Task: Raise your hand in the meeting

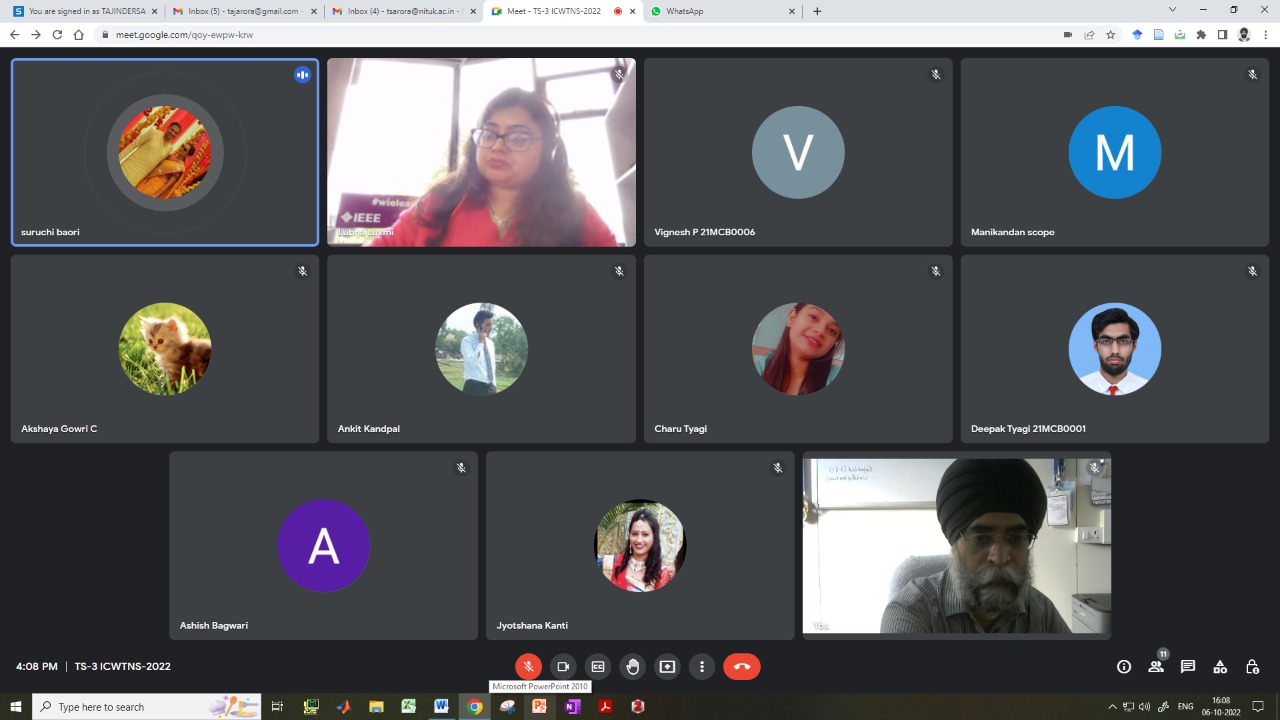Action: (x=632, y=667)
